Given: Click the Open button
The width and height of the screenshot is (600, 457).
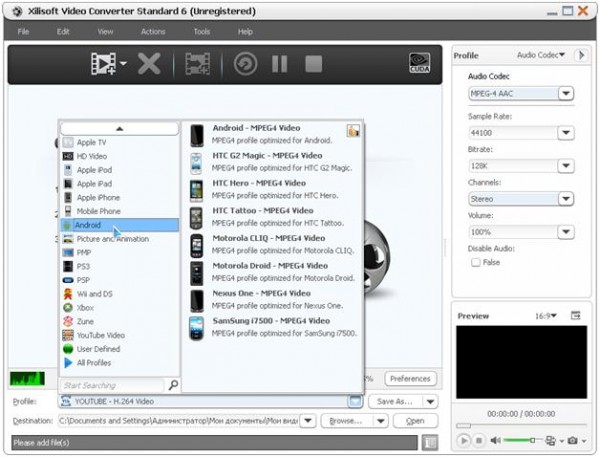Looking at the screenshot, I should pos(415,421).
